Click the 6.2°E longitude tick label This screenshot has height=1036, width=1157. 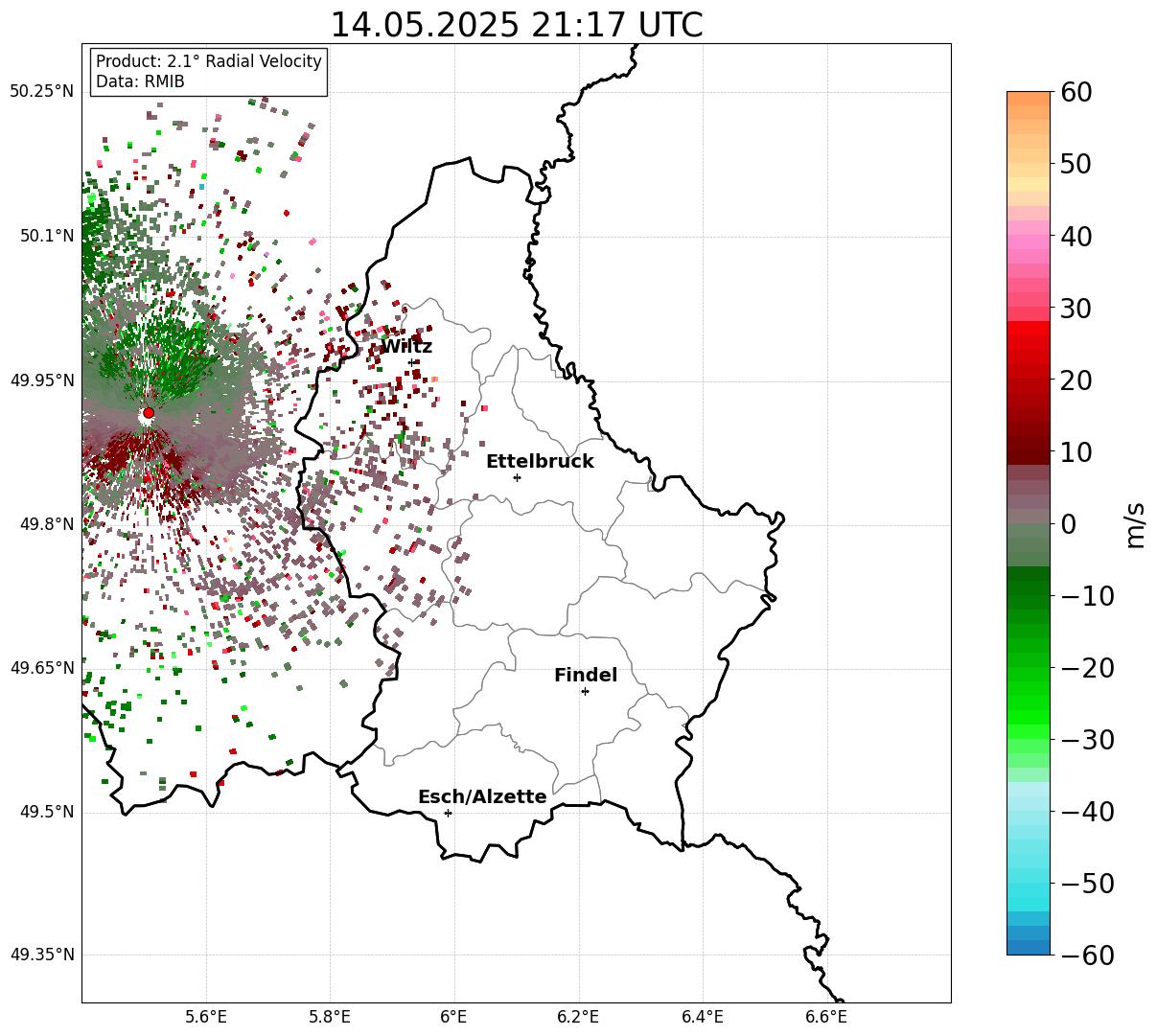pos(579,1016)
